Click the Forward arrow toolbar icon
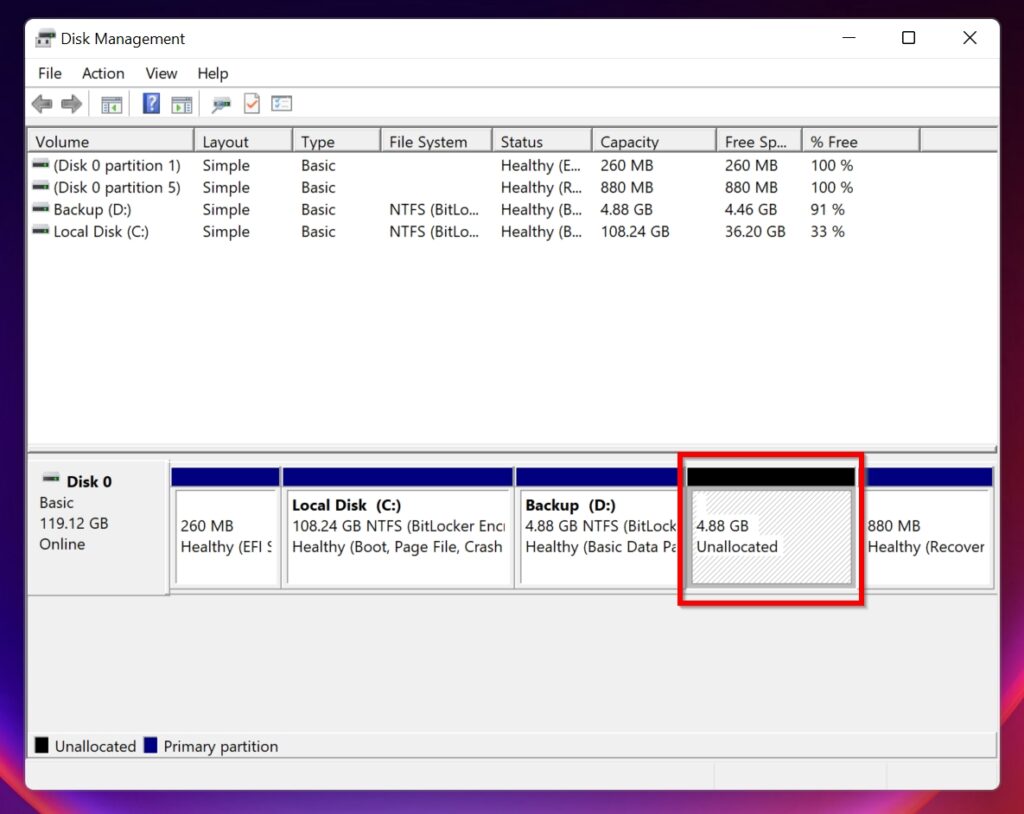 click(x=71, y=103)
